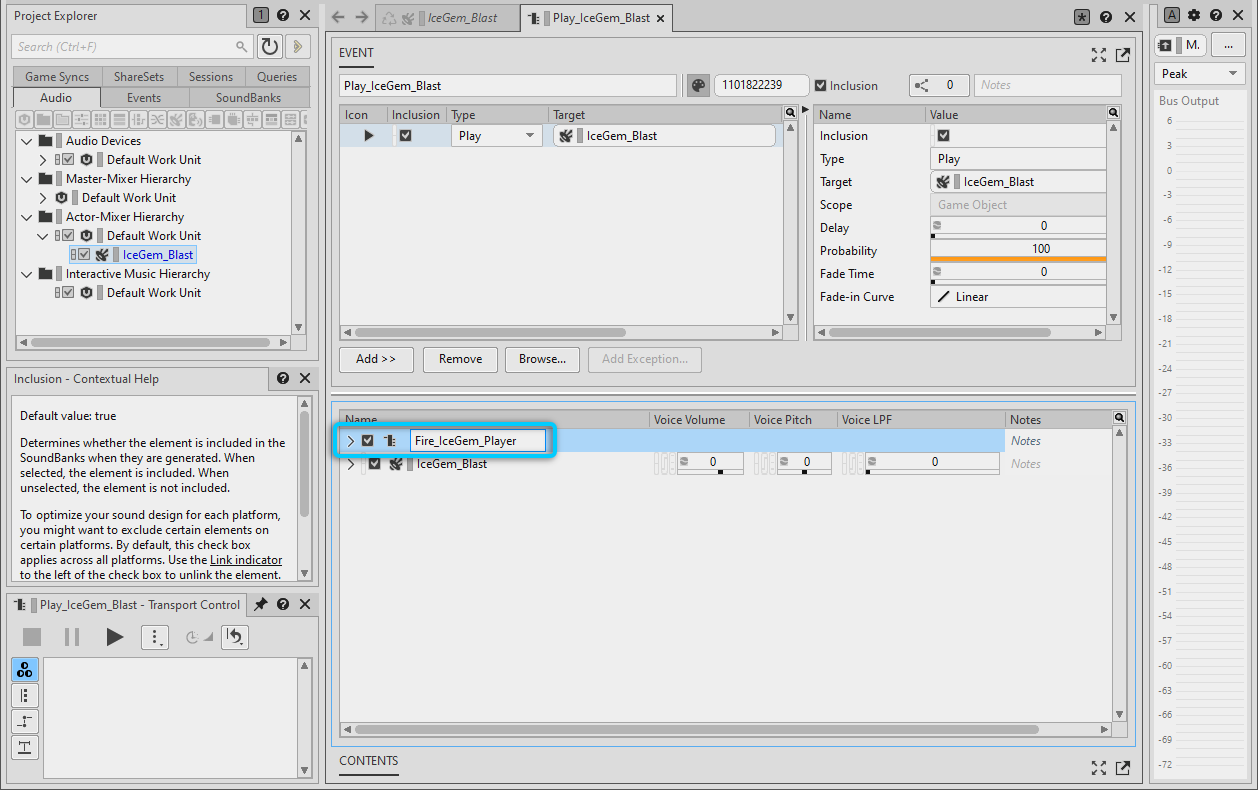Click the Browse... button
1258x790 pixels.
[542, 359]
